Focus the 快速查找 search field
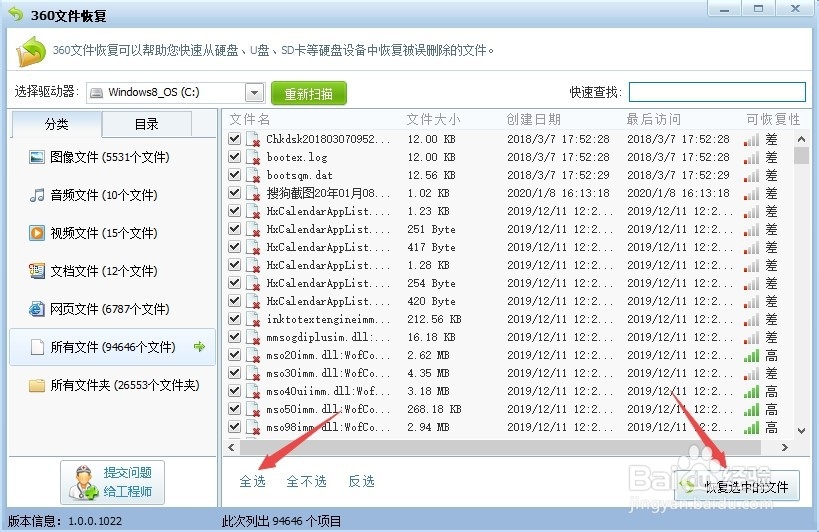This screenshot has width=819, height=532. click(x=717, y=92)
